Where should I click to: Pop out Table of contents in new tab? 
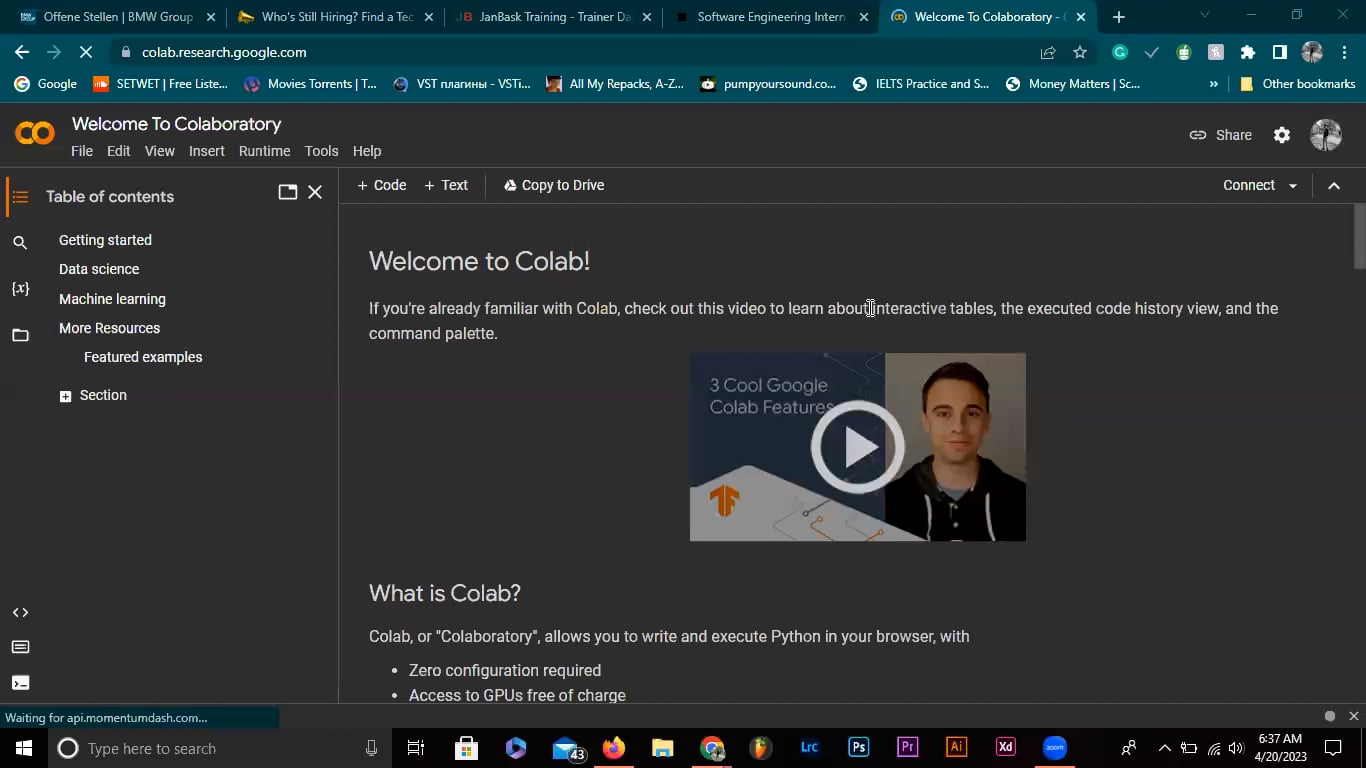(288, 192)
